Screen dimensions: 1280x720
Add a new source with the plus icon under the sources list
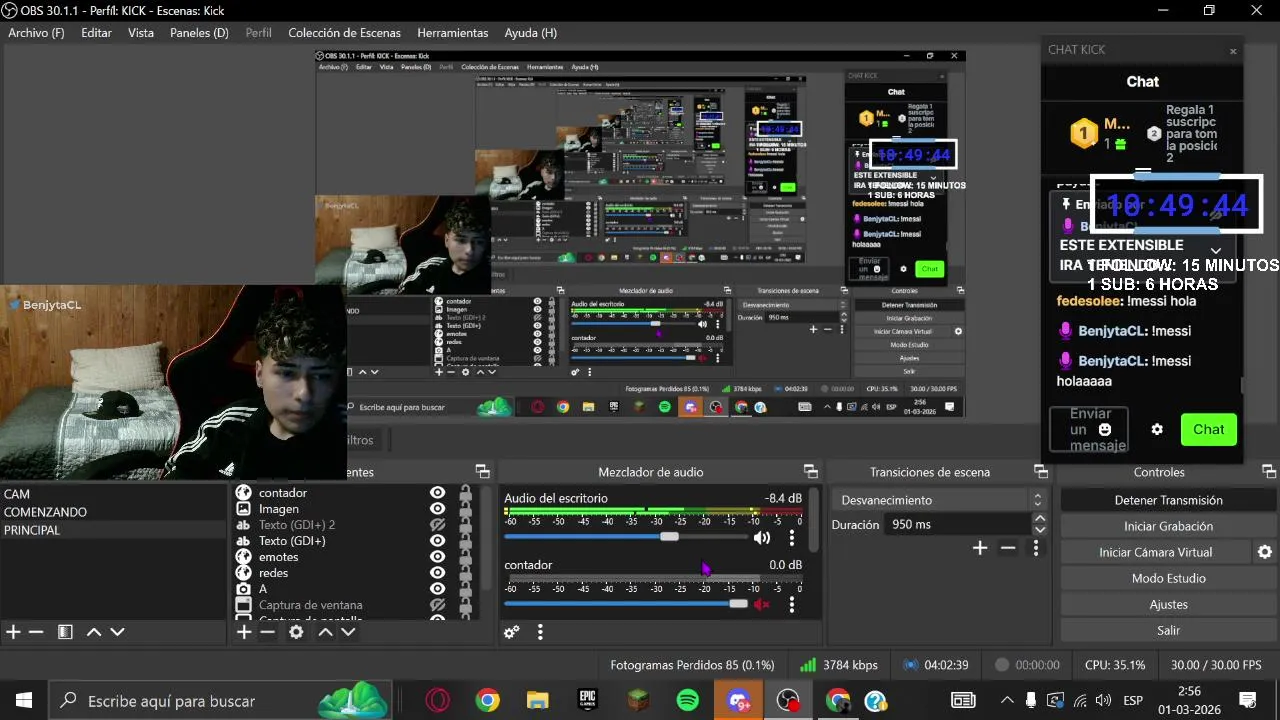pyautogui.click(x=244, y=632)
